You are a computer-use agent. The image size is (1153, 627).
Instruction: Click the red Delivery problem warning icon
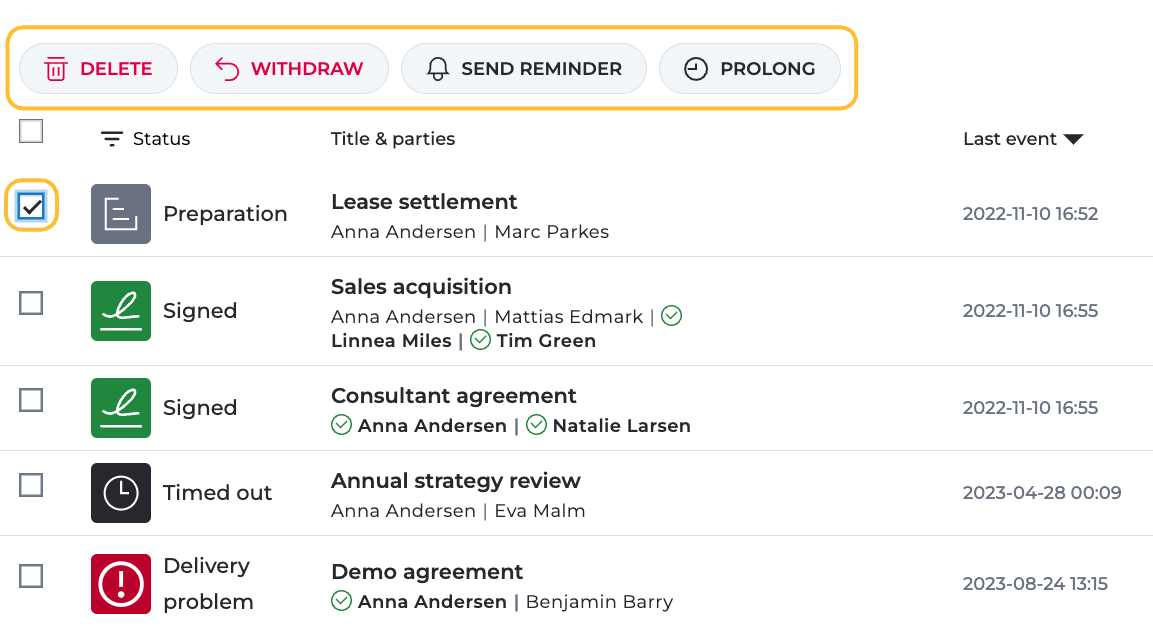121,584
